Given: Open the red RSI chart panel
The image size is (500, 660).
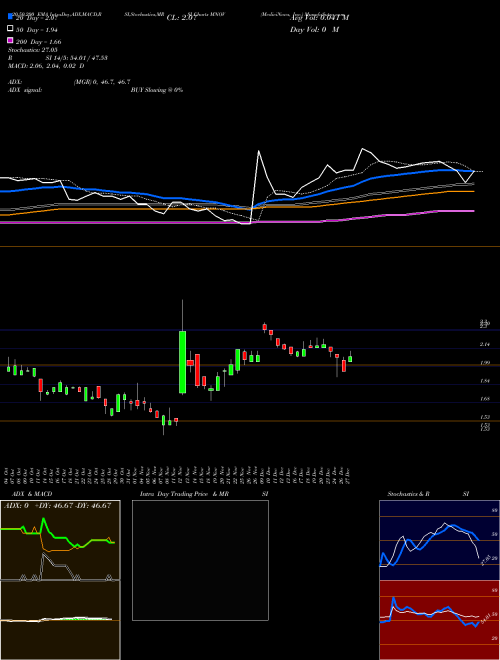Looking at the screenshot, I should [439, 620].
